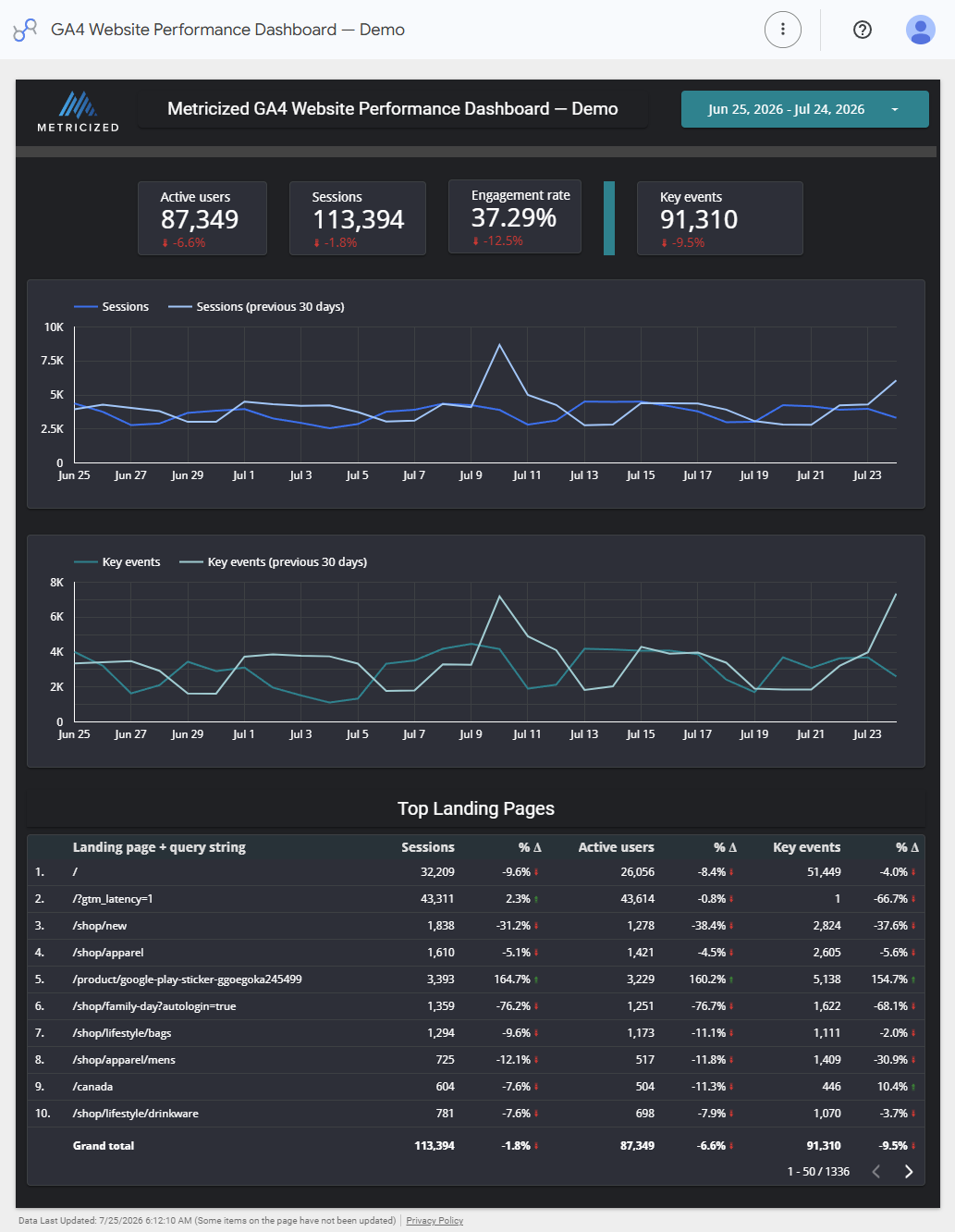Click the /shop/new landing page row
This screenshot has height=1232, width=955.
click(x=476, y=926)
